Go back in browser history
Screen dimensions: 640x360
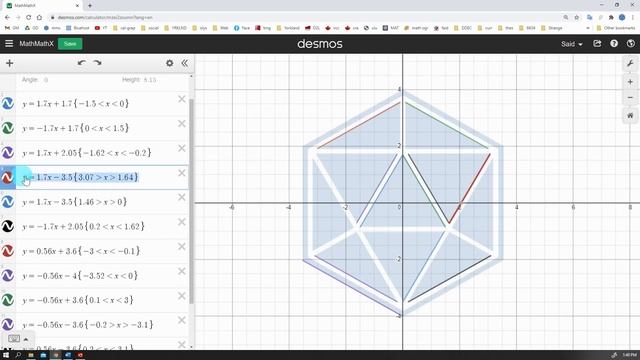[x=7, y=18]
